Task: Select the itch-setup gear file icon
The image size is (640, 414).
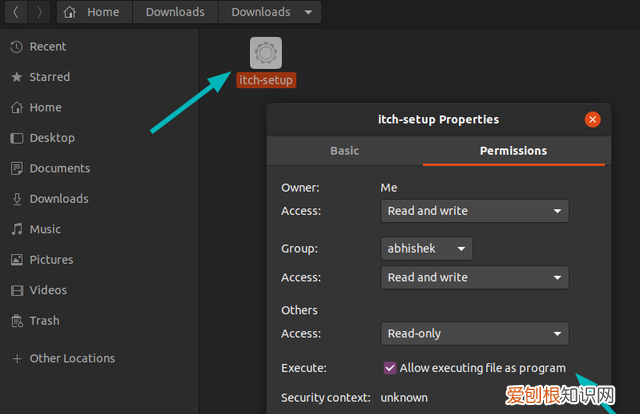Action: tap(266, 53)
